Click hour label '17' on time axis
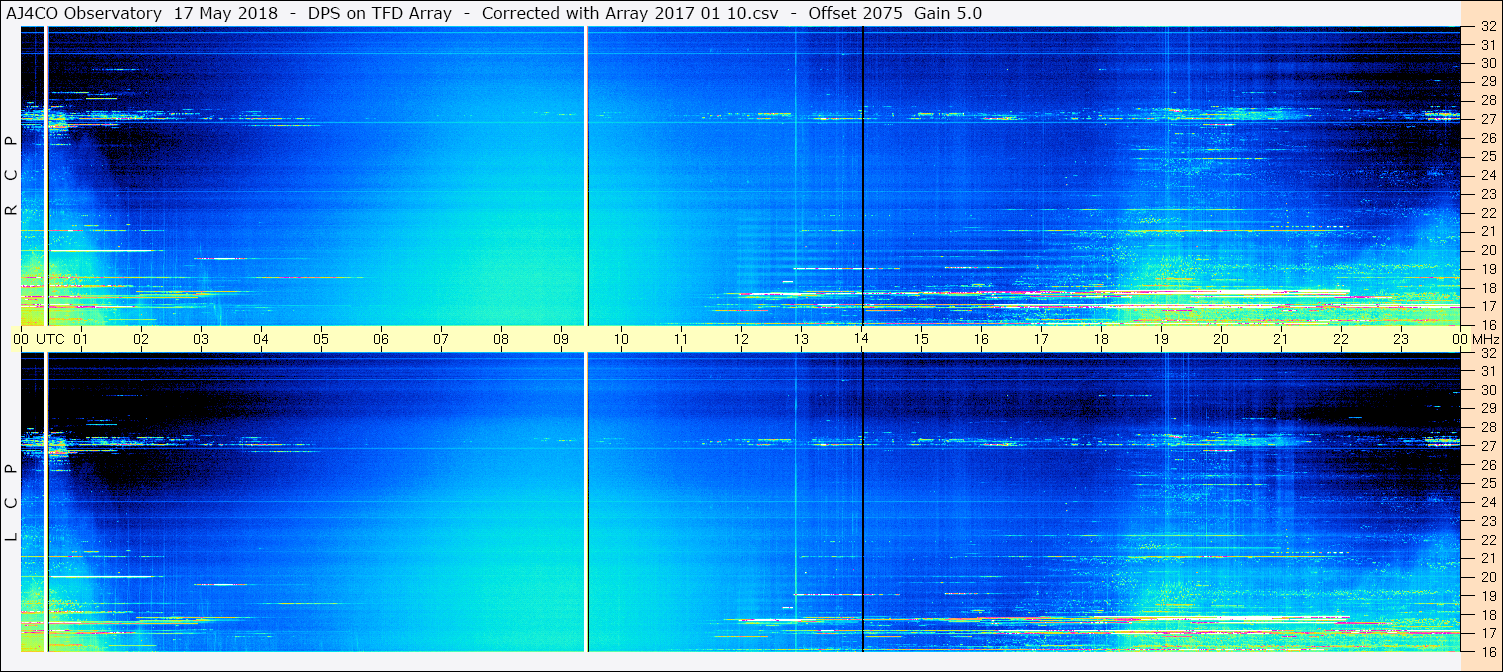This screenshot has width=1503, height=672. (1041, 339)
